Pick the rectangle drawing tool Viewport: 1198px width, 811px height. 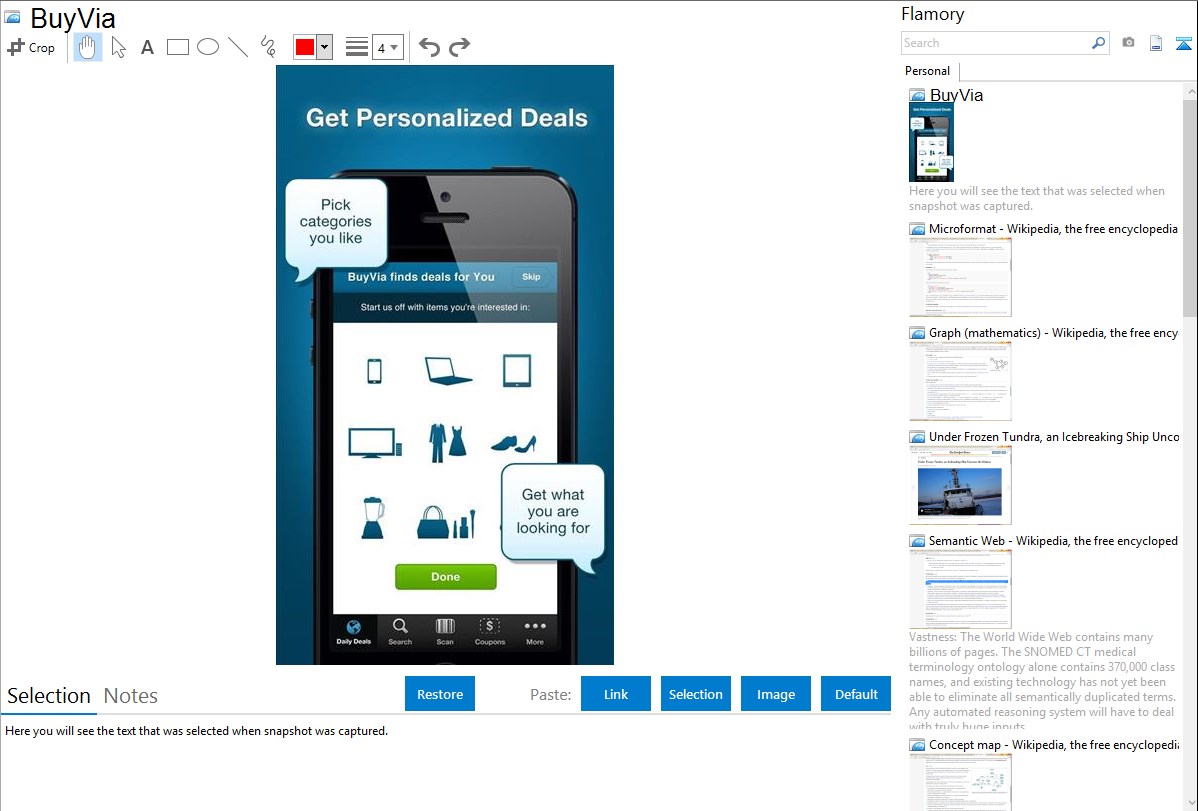point(177,47)
